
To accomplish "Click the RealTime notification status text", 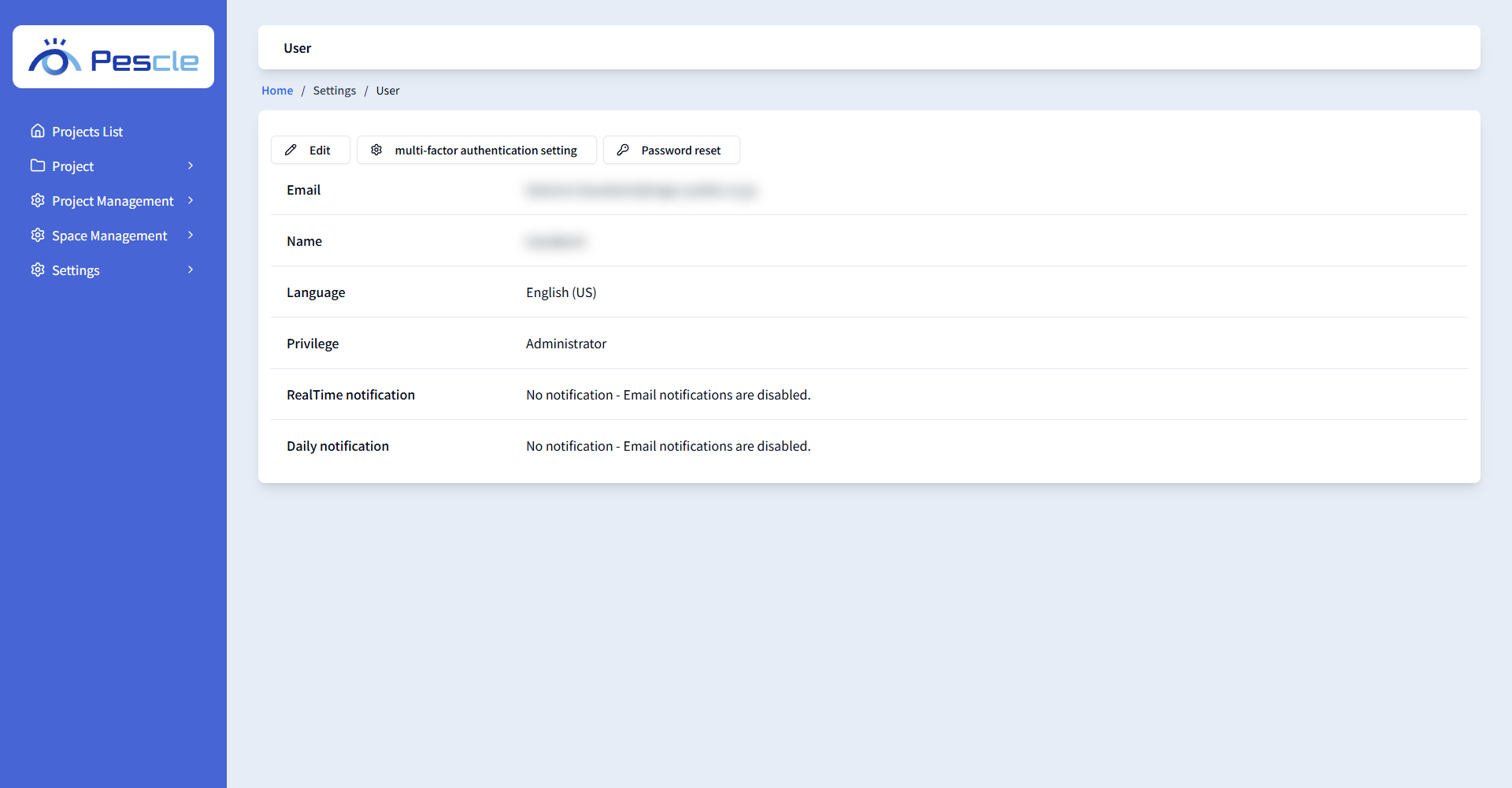I will [x=669, y=395].
